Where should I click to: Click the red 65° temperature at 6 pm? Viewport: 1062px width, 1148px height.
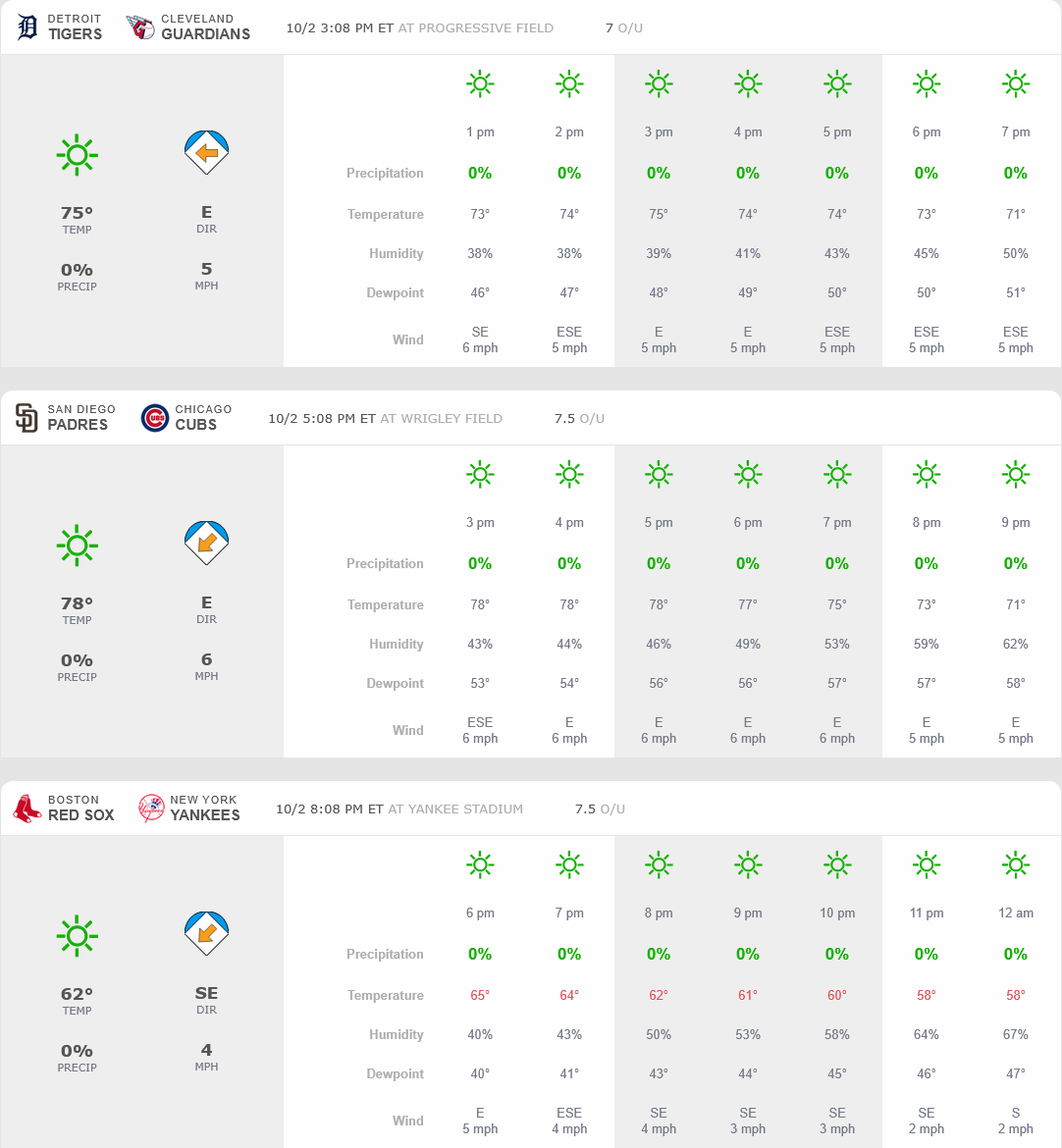(x=480, y=995)
